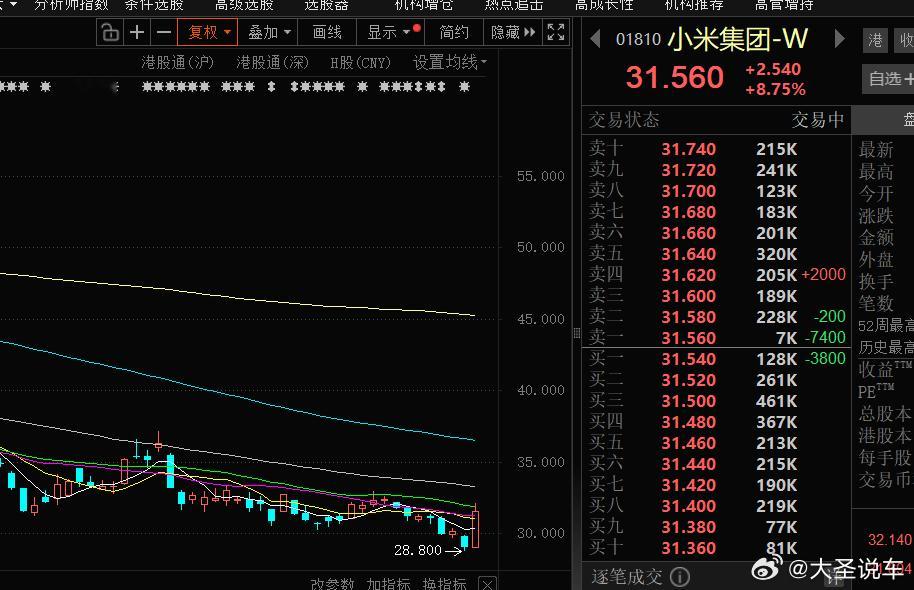Screen dimensions: 914x590
Task: Click 隐藏 to hide side panel
Action: (512, 32)
